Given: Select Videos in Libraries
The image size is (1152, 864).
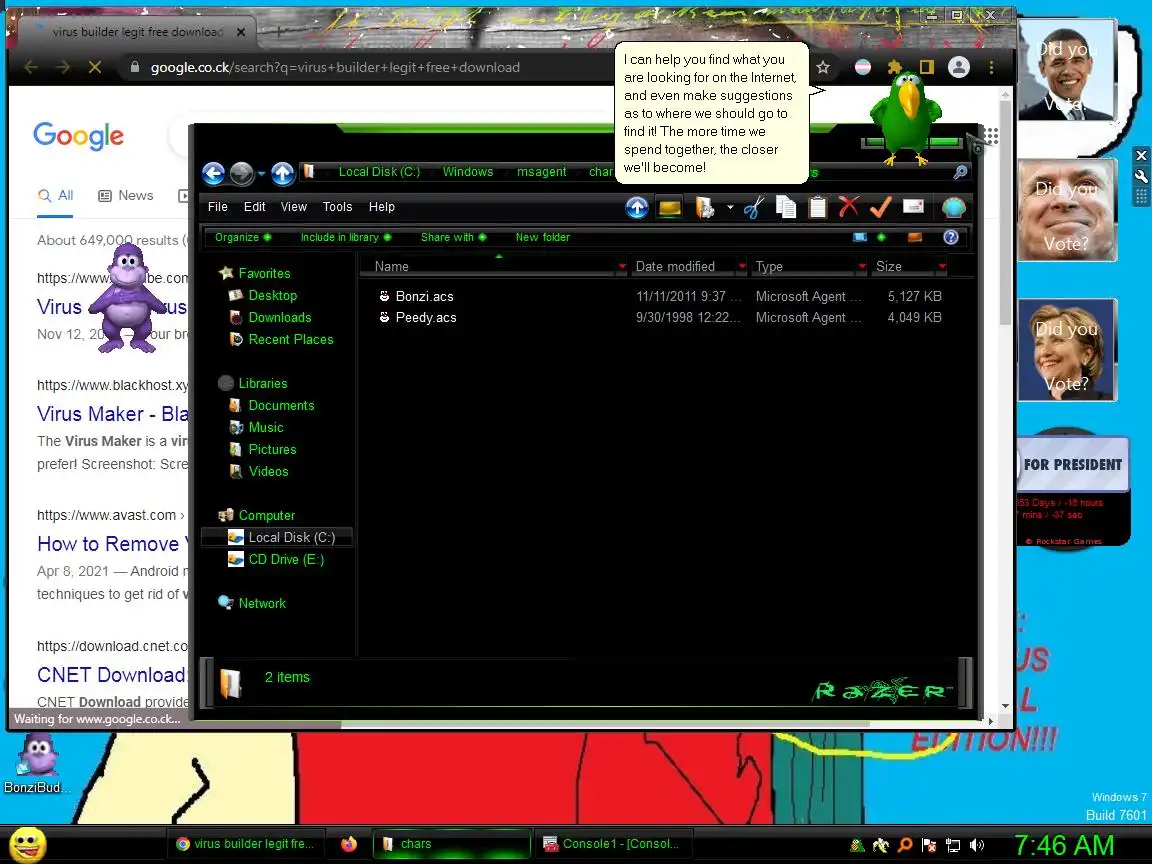Looking at the screenshot, I should (x=268, y=472).
